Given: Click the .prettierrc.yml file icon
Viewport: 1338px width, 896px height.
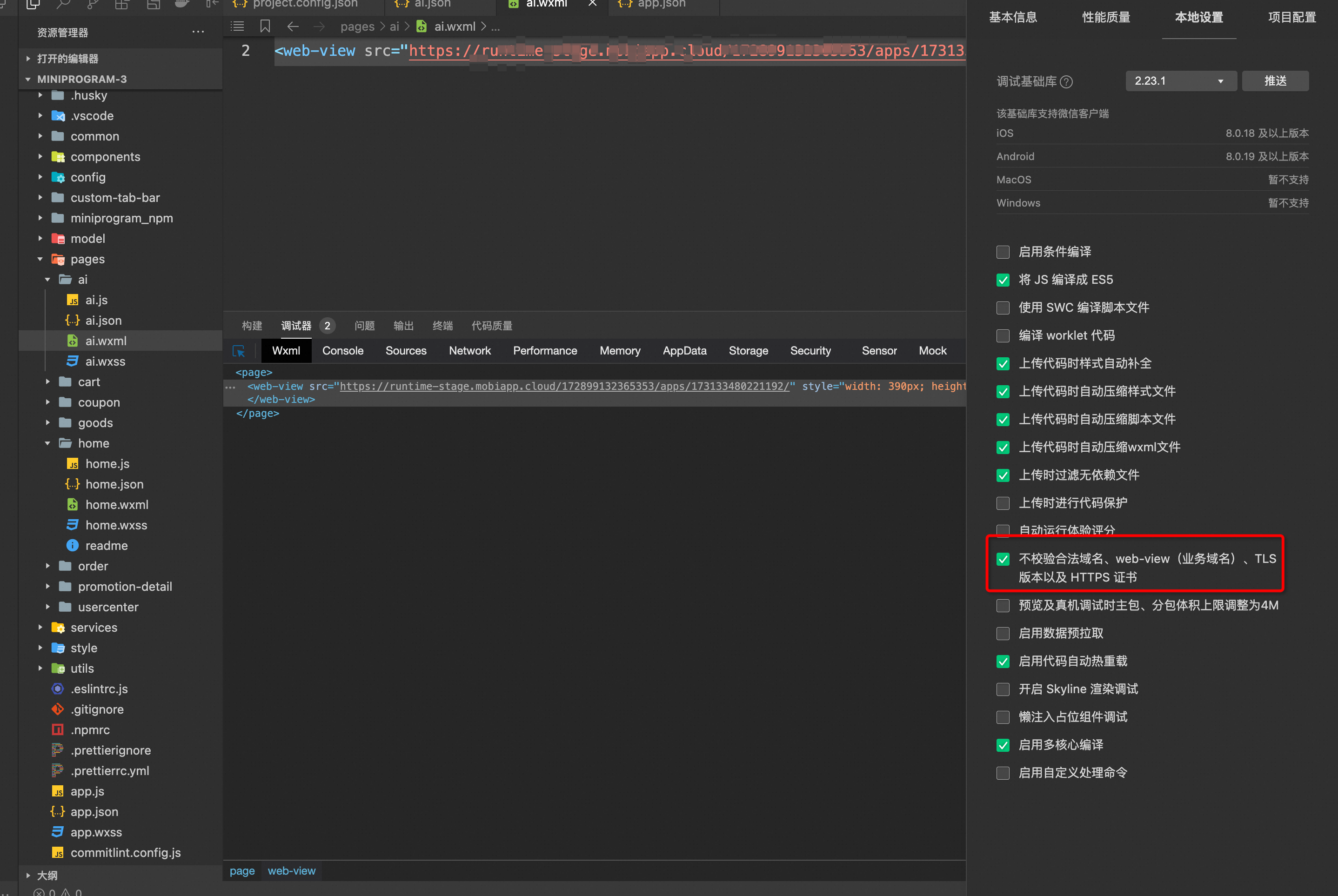Looking at the screenshot, I should point(58,771).
